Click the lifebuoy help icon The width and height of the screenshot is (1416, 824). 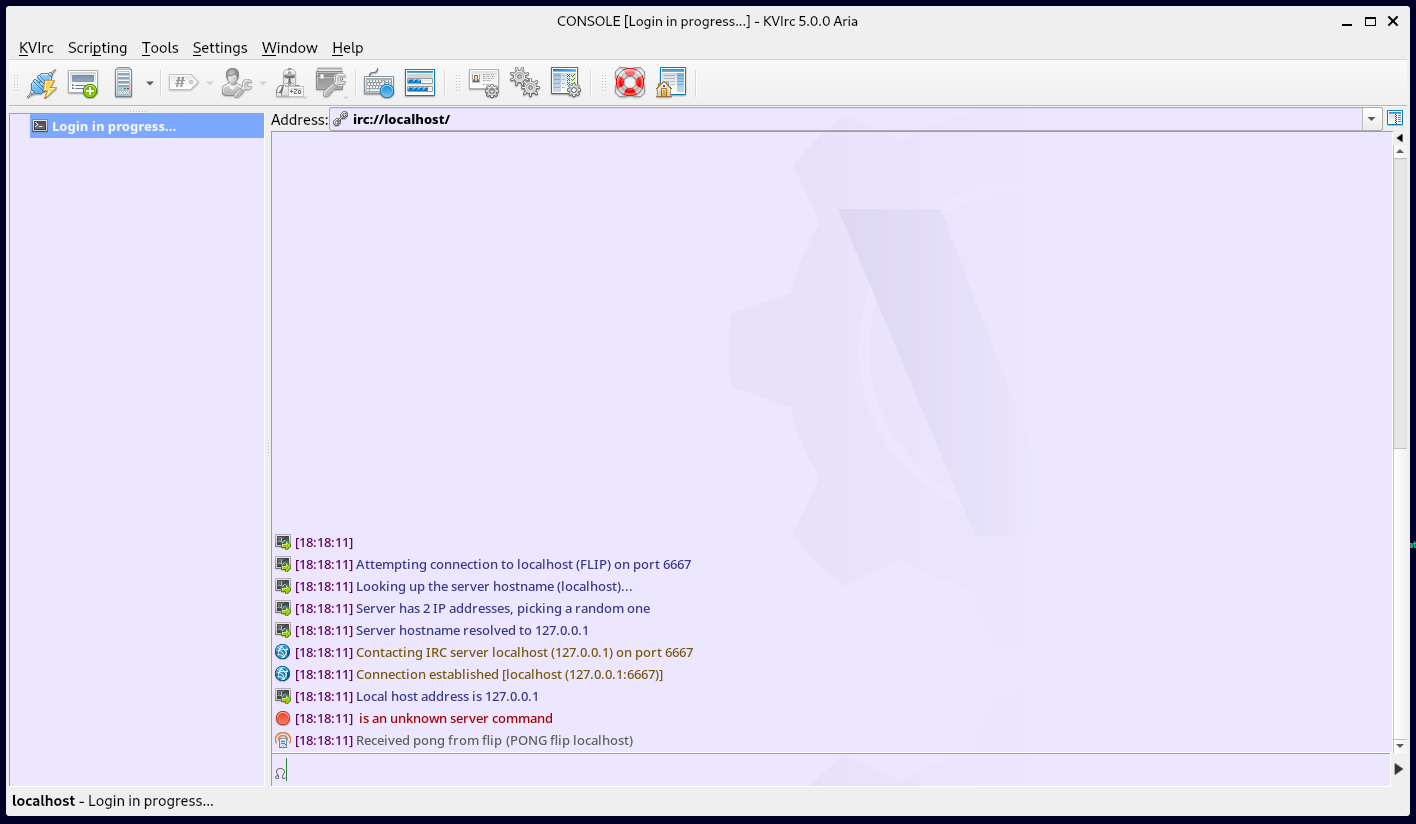pyautogui.click(x=630, y=83)
